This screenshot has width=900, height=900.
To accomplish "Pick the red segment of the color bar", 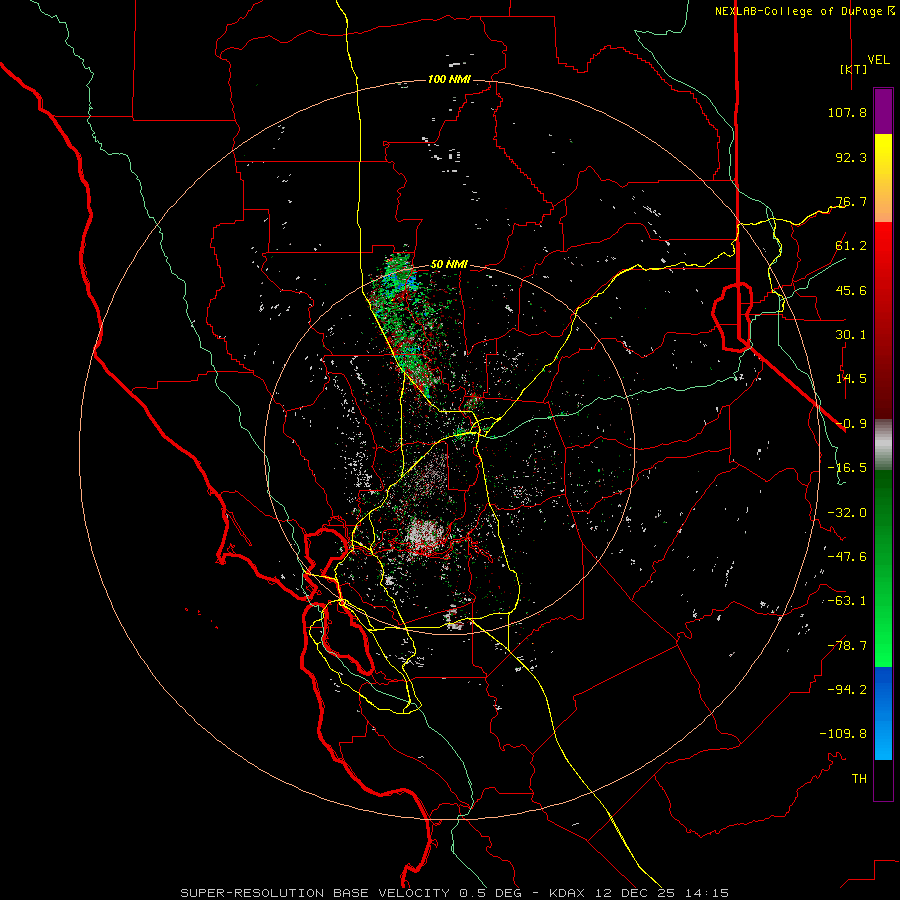I will (x=883, y=320).
